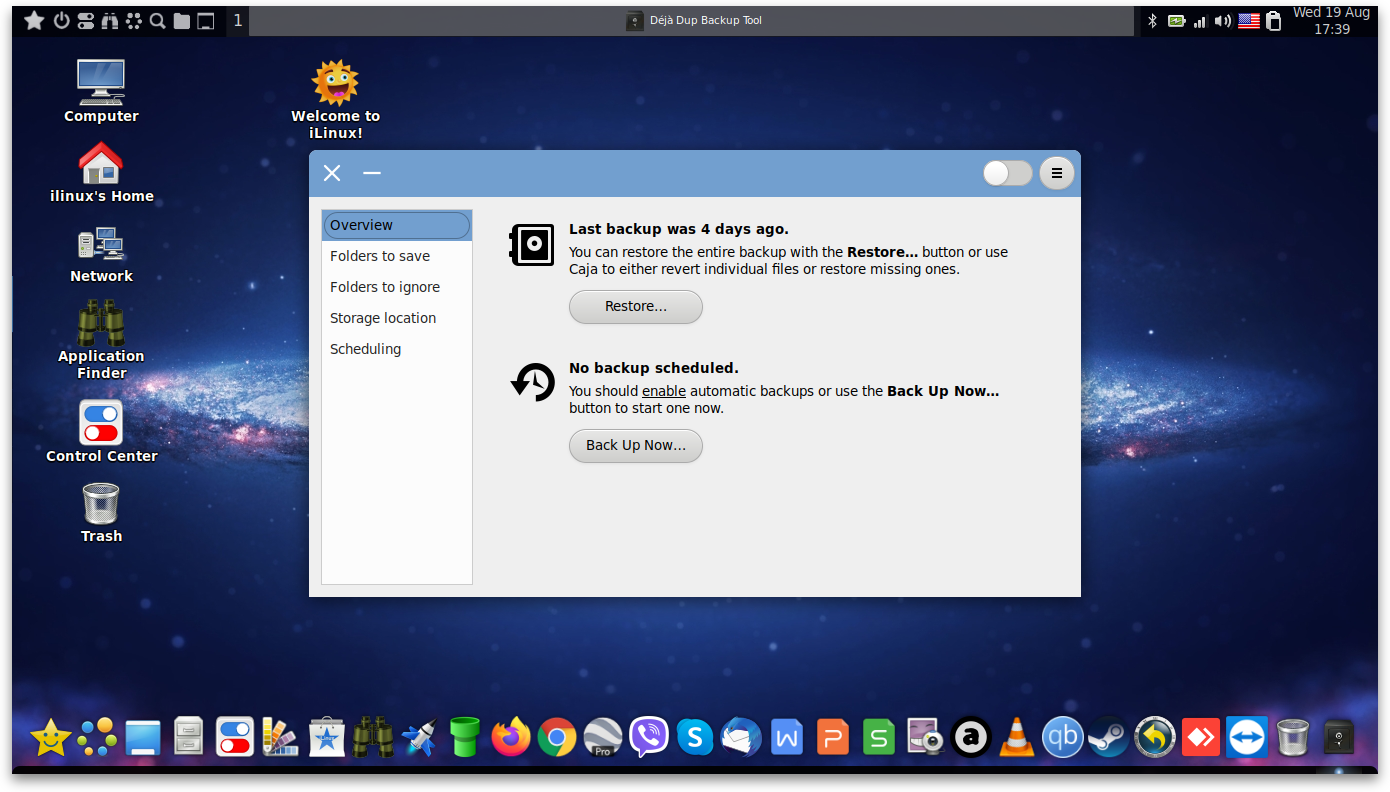Open the Trash on the desktop

(101, 512)
